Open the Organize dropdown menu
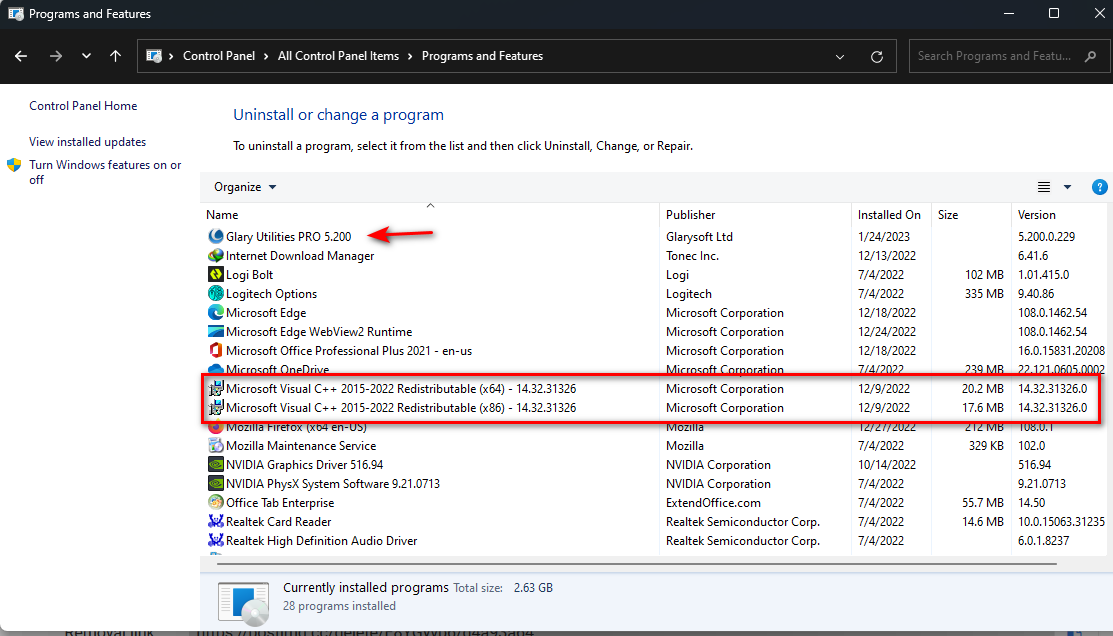 pos(245,187)
